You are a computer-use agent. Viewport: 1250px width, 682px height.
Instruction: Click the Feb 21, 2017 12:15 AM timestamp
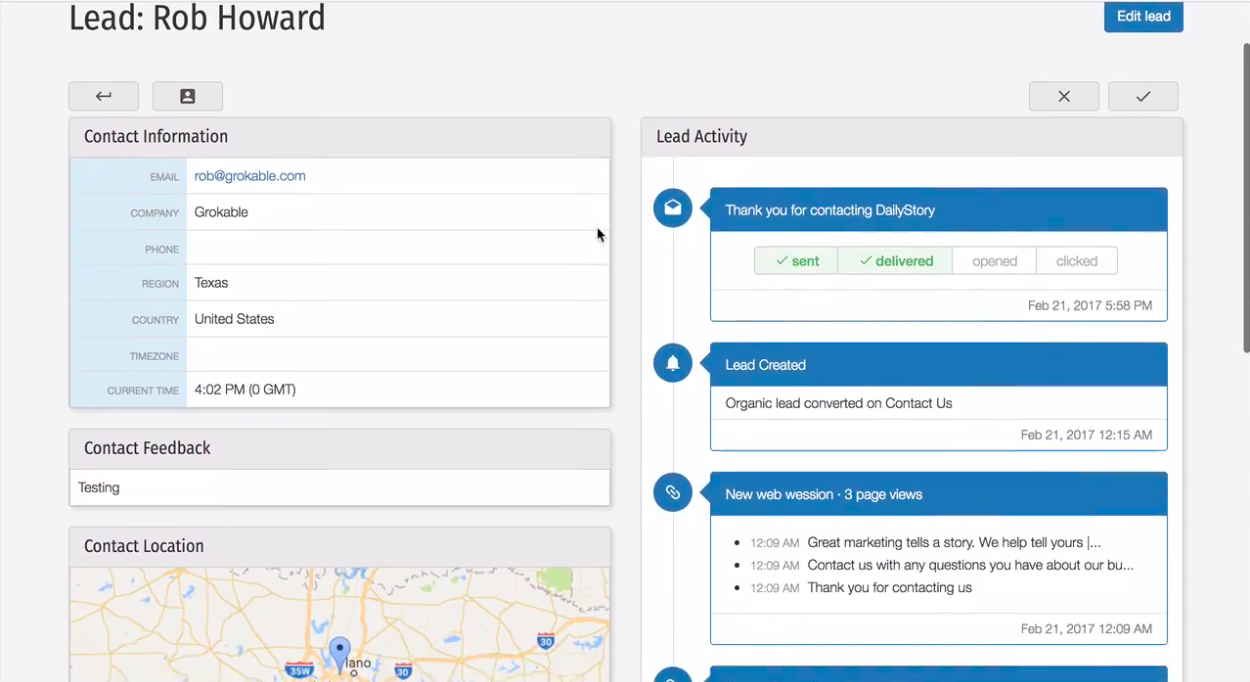pyautogui.click(x=1086, y=435)
